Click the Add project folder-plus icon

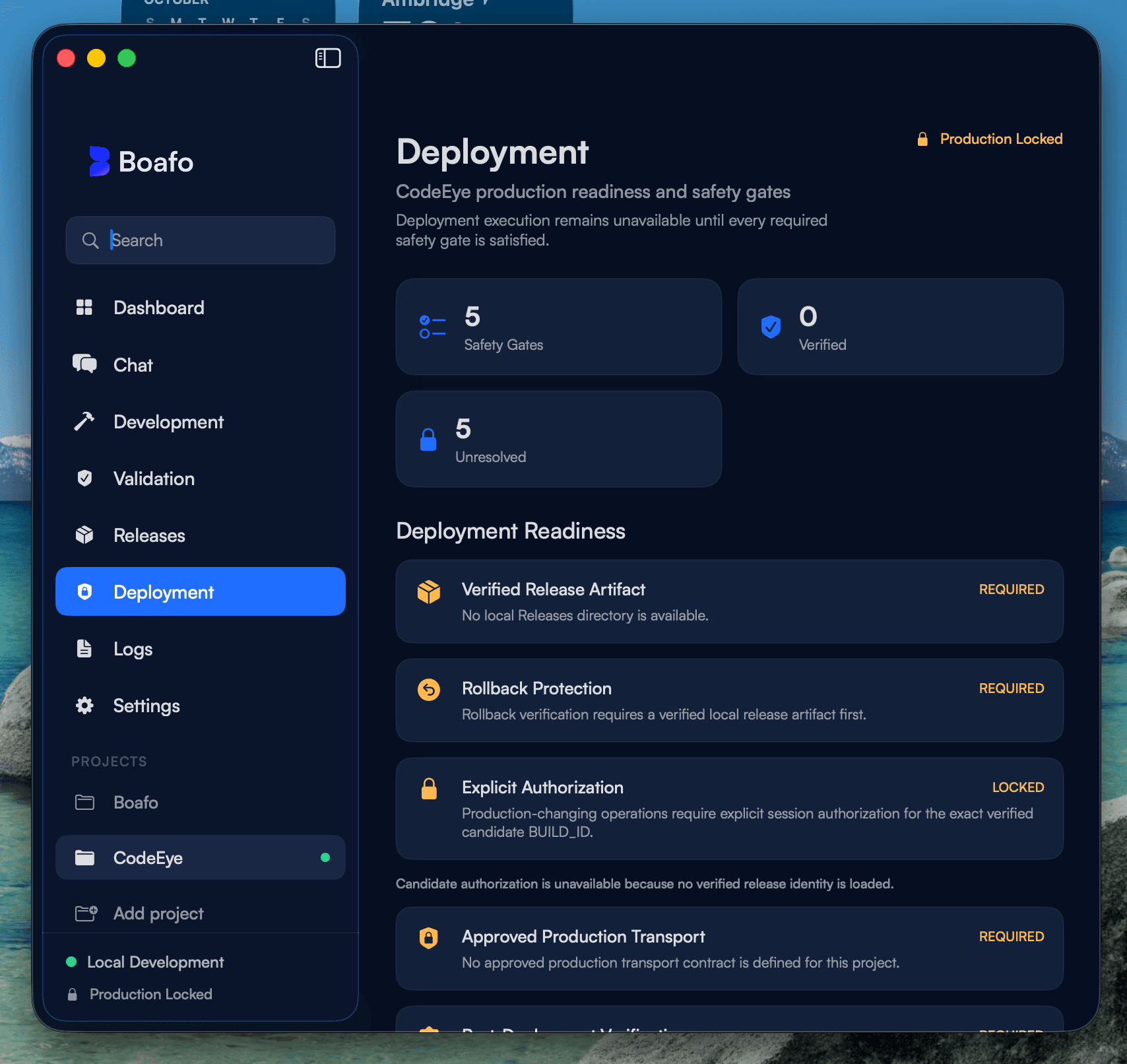pos(86,913)
